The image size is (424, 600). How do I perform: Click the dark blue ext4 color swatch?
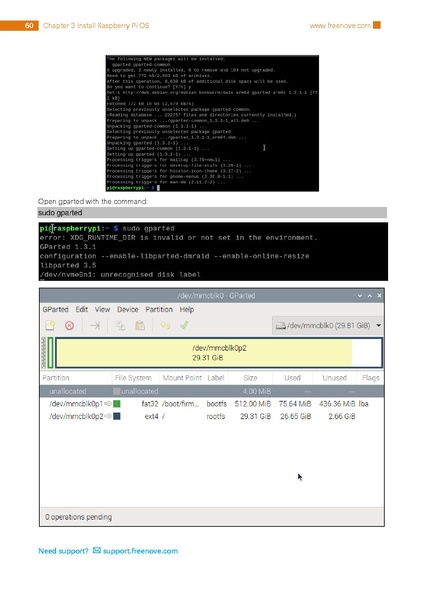117,416
